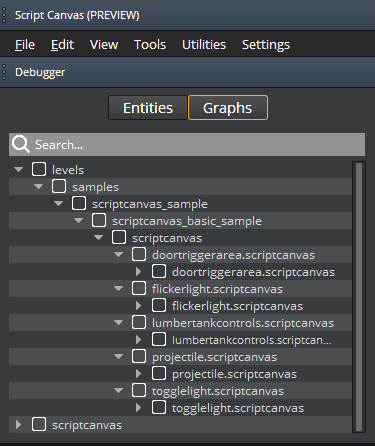The image size is (375, 446).
Task: Expand the bottom root scriptcanvas node
Action: (18, 424)
